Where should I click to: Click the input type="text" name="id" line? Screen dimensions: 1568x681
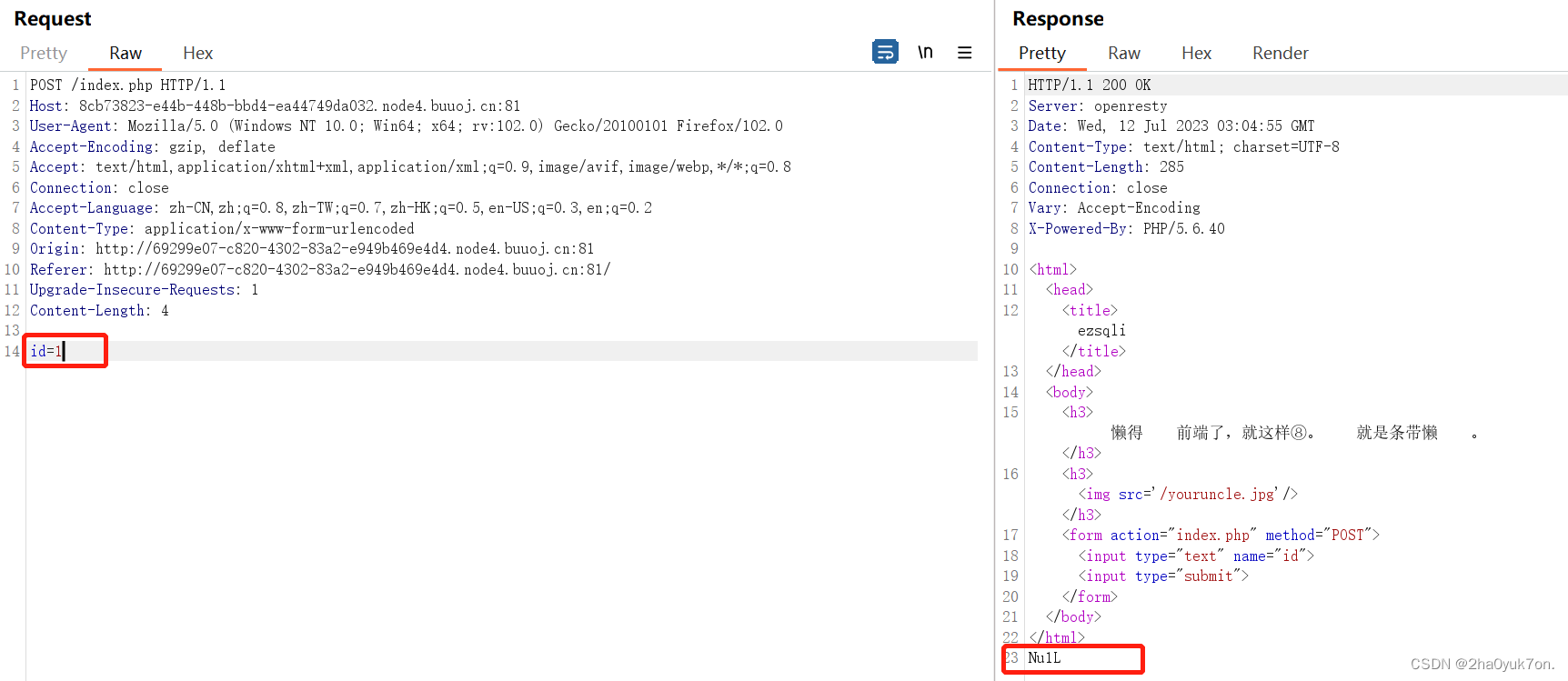click(x=1196, y=556)
